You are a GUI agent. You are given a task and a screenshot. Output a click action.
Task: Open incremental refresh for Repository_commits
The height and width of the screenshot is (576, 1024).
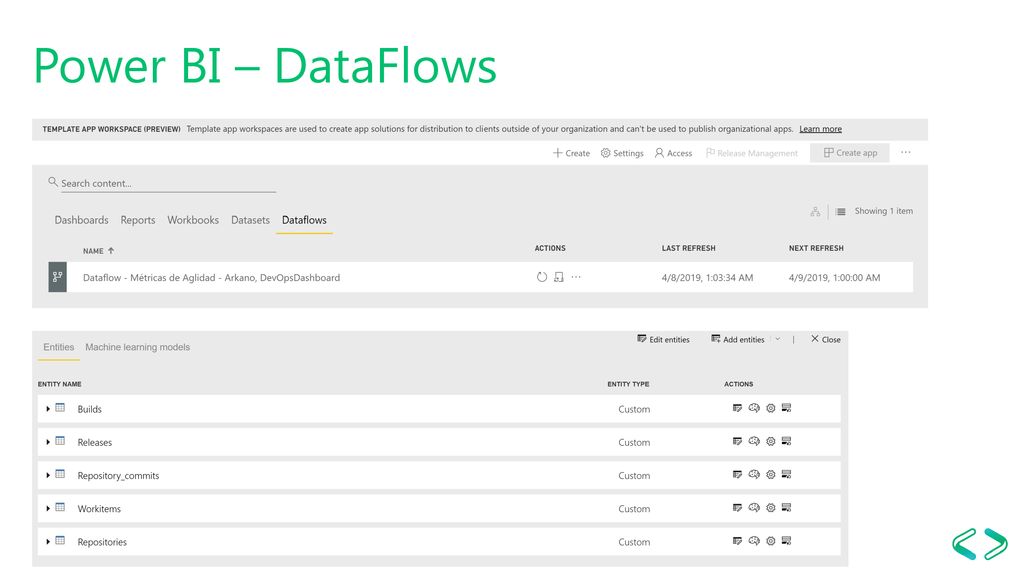(787, 475)
